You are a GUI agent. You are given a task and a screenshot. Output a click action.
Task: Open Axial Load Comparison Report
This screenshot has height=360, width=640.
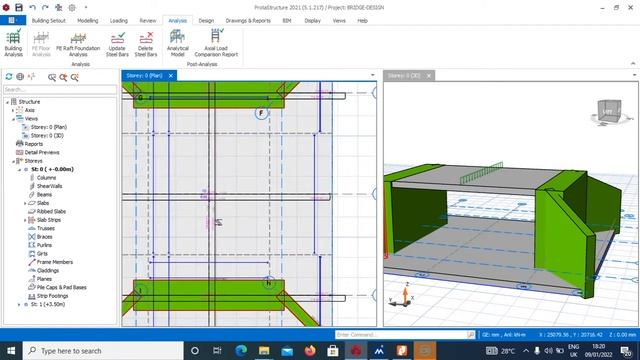point(216,43)
